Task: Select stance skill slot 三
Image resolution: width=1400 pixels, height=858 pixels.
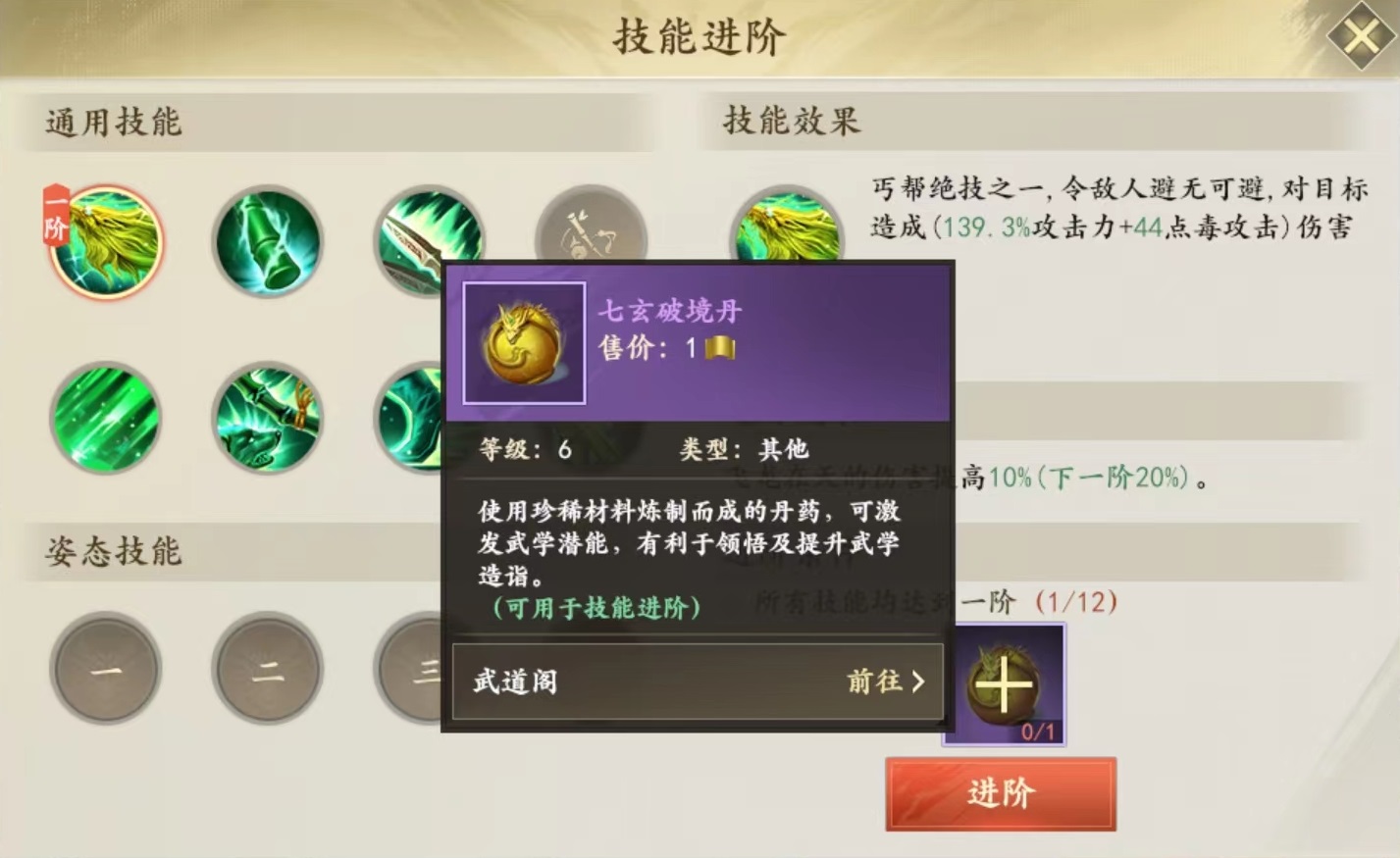Action: 409,669
